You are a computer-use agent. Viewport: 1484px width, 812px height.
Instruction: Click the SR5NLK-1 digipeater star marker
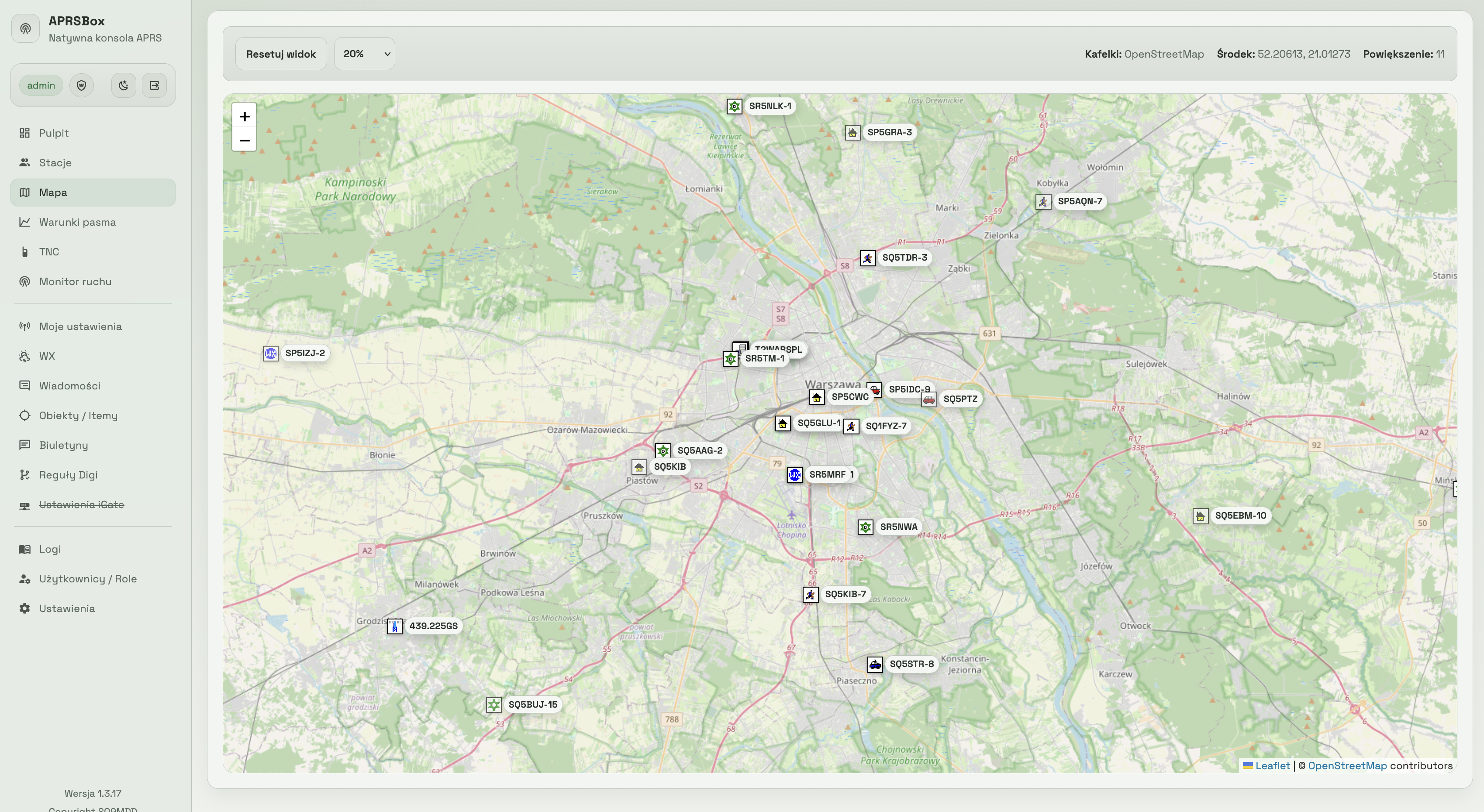pos(734,107)
